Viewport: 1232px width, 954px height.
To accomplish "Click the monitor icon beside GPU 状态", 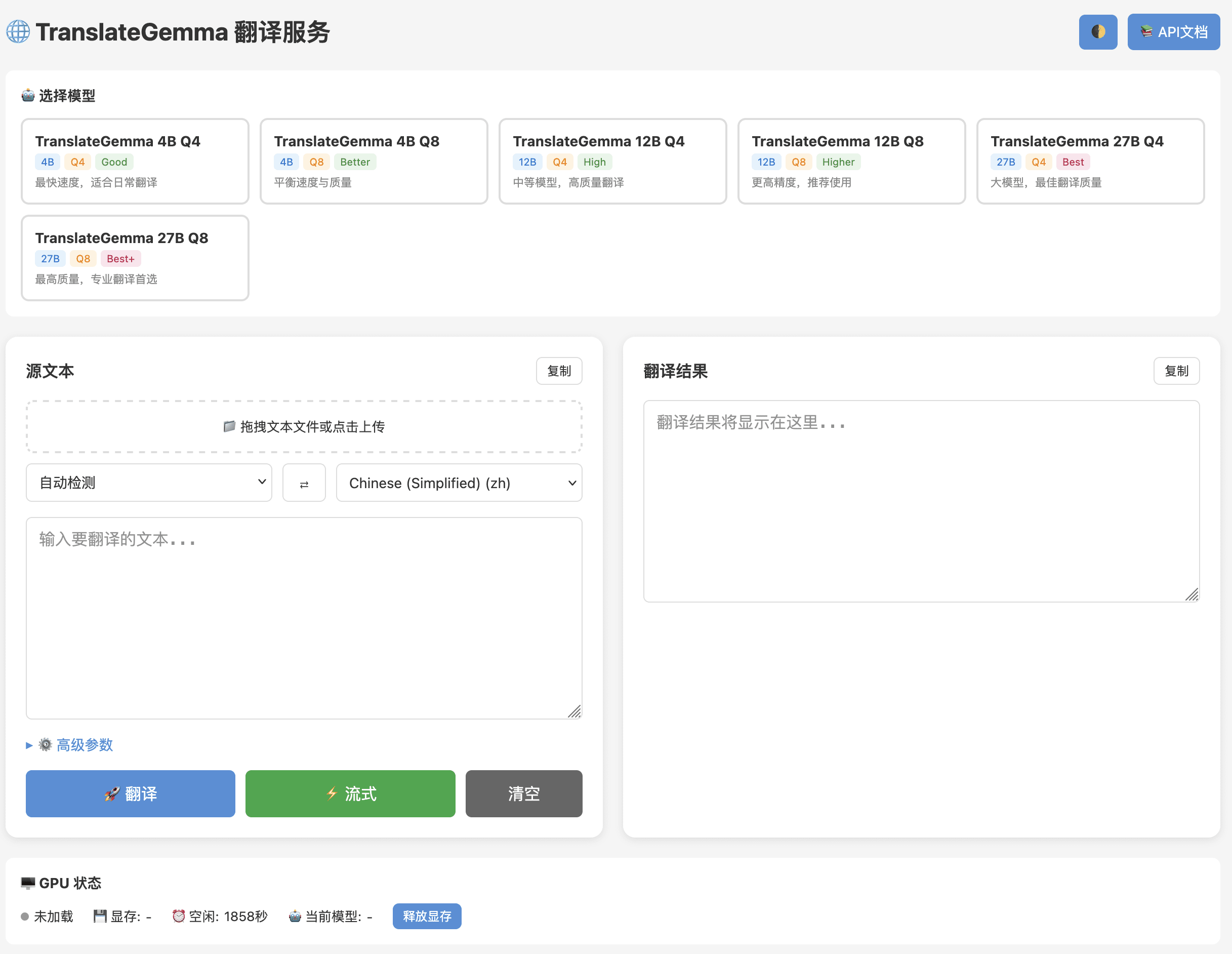I will coord(28,883).
